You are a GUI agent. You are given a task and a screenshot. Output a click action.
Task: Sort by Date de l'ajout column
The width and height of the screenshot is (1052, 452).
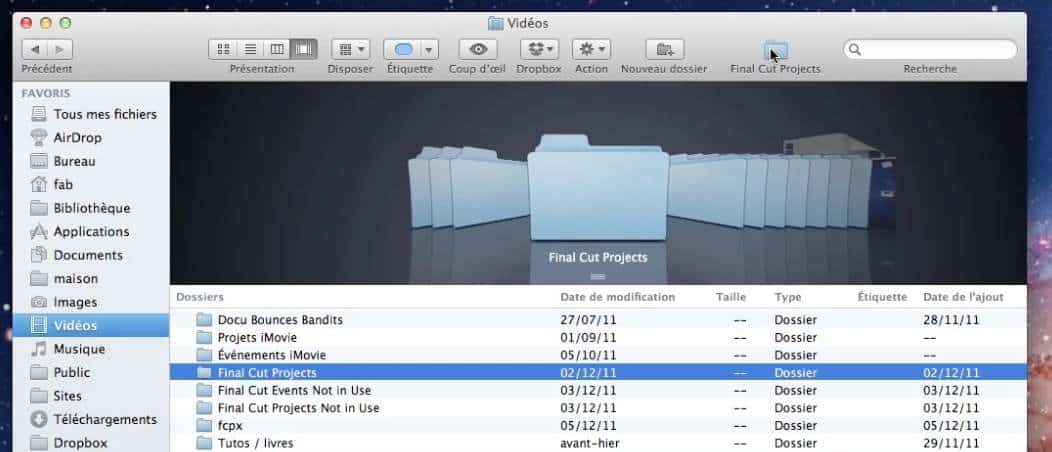tap(963, 297)
